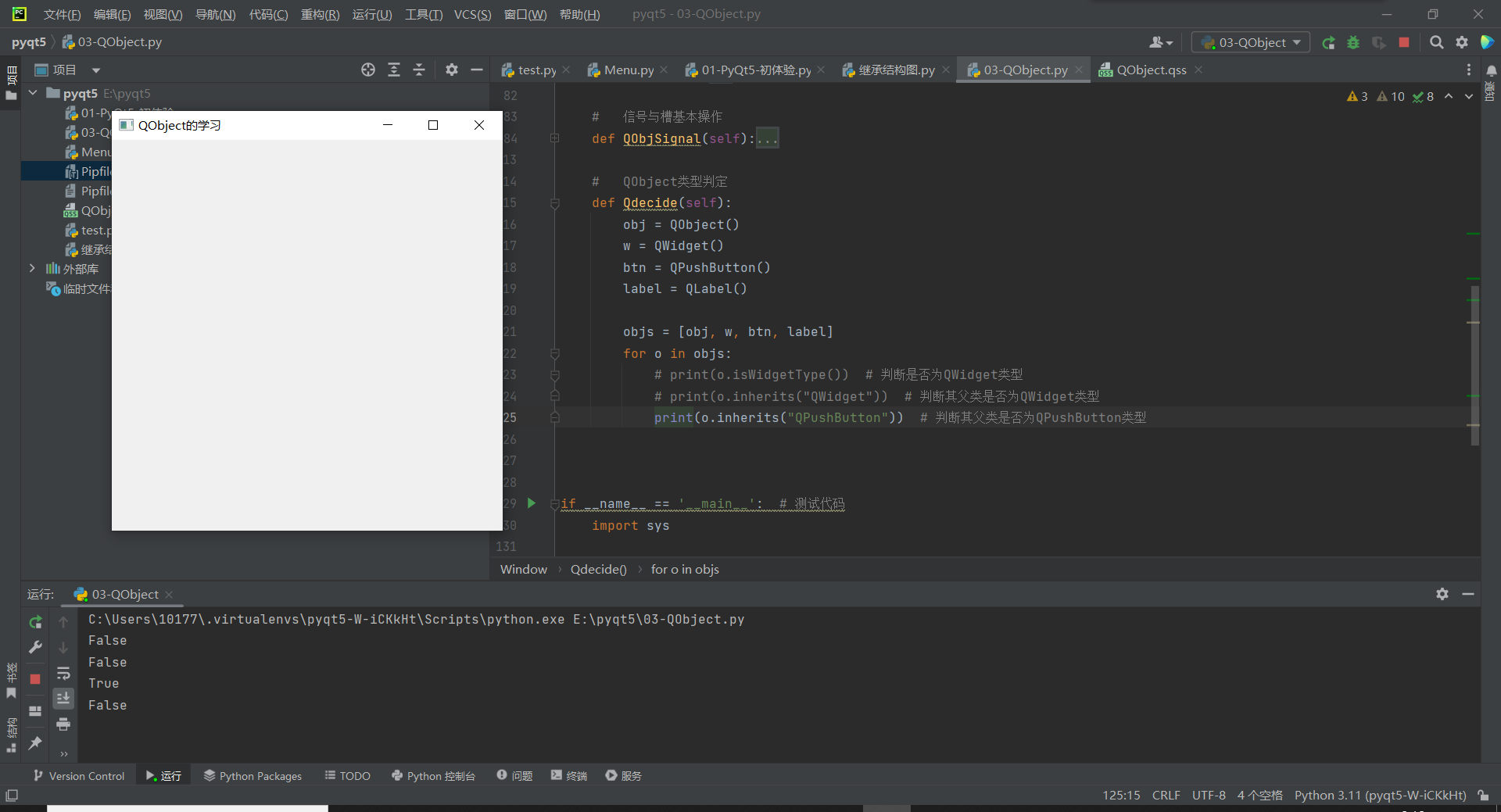Open Version Control tool window
The height and width of the screenshot is (812, 1501).
coord(79,775)
